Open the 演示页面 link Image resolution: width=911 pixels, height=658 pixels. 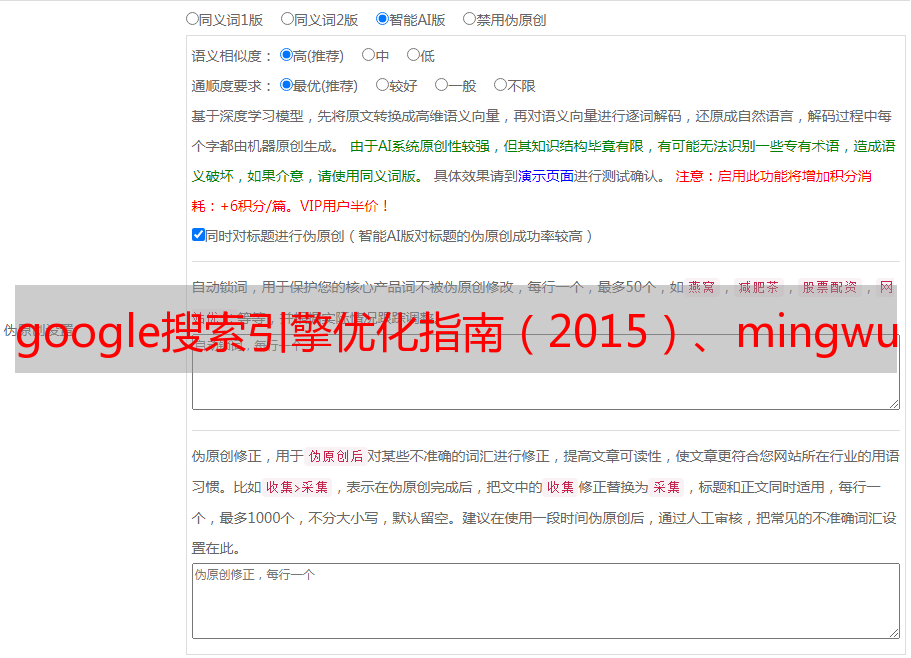click(x=546, y=176)
